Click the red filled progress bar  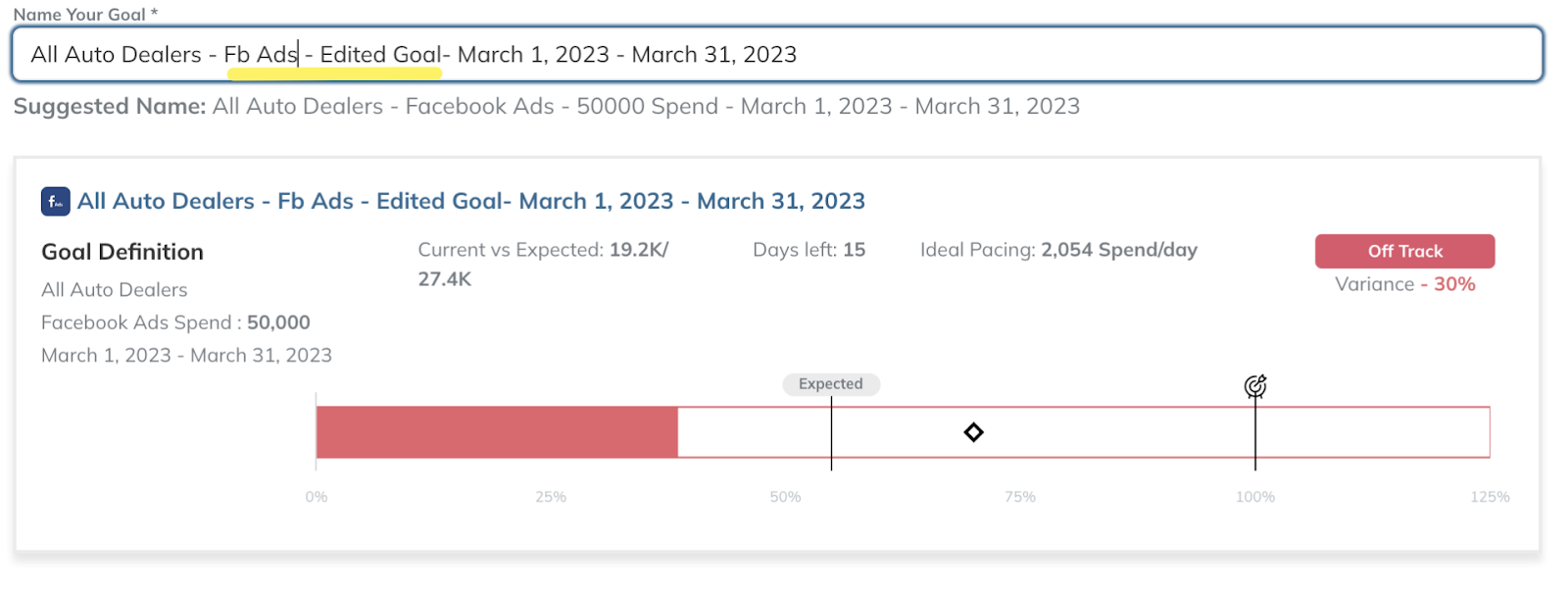[497, 432]
